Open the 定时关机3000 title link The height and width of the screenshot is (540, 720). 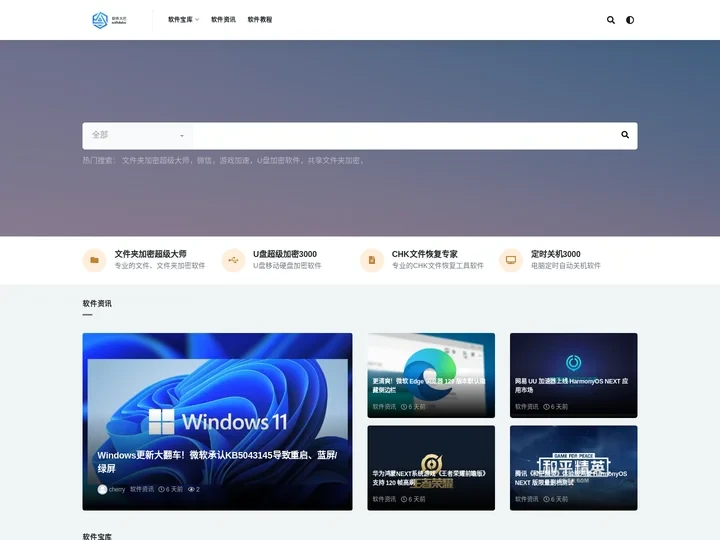tap(556, 254)
